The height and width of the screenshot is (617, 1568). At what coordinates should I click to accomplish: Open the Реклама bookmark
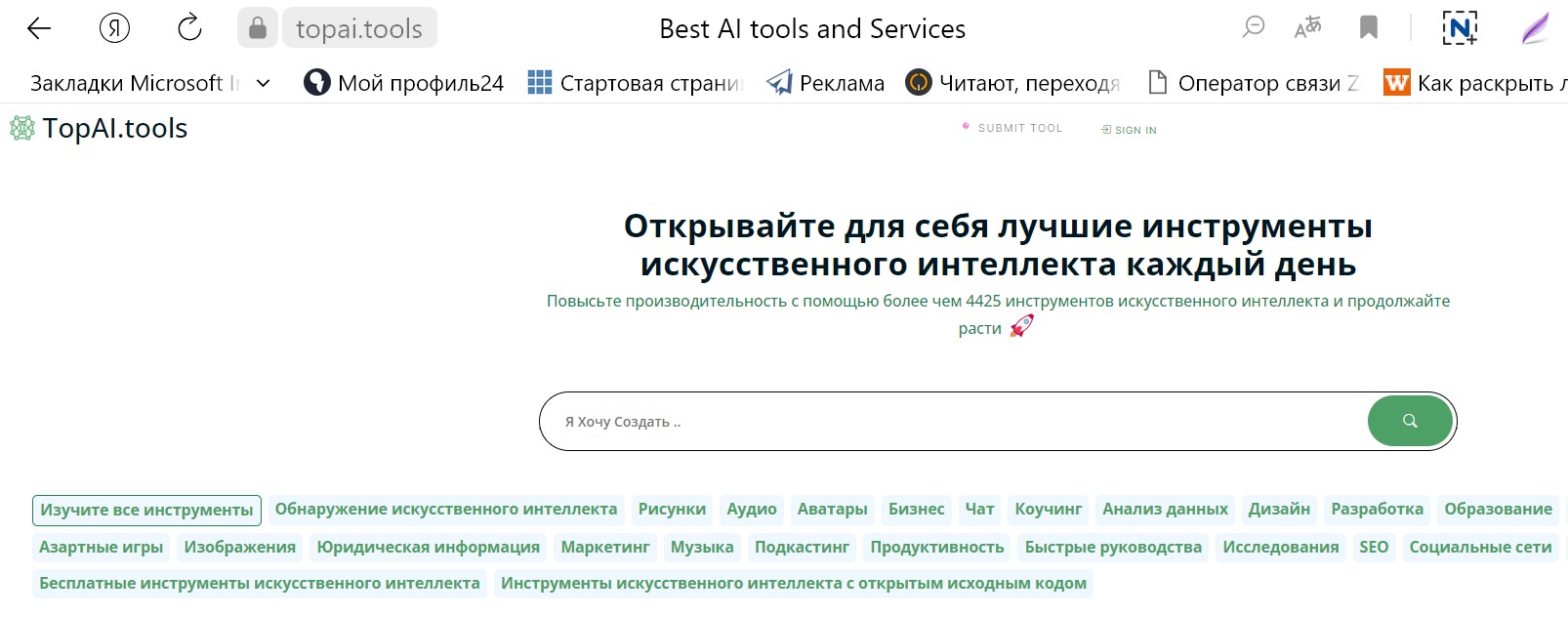pyautogui.click(x=826, y=83)
